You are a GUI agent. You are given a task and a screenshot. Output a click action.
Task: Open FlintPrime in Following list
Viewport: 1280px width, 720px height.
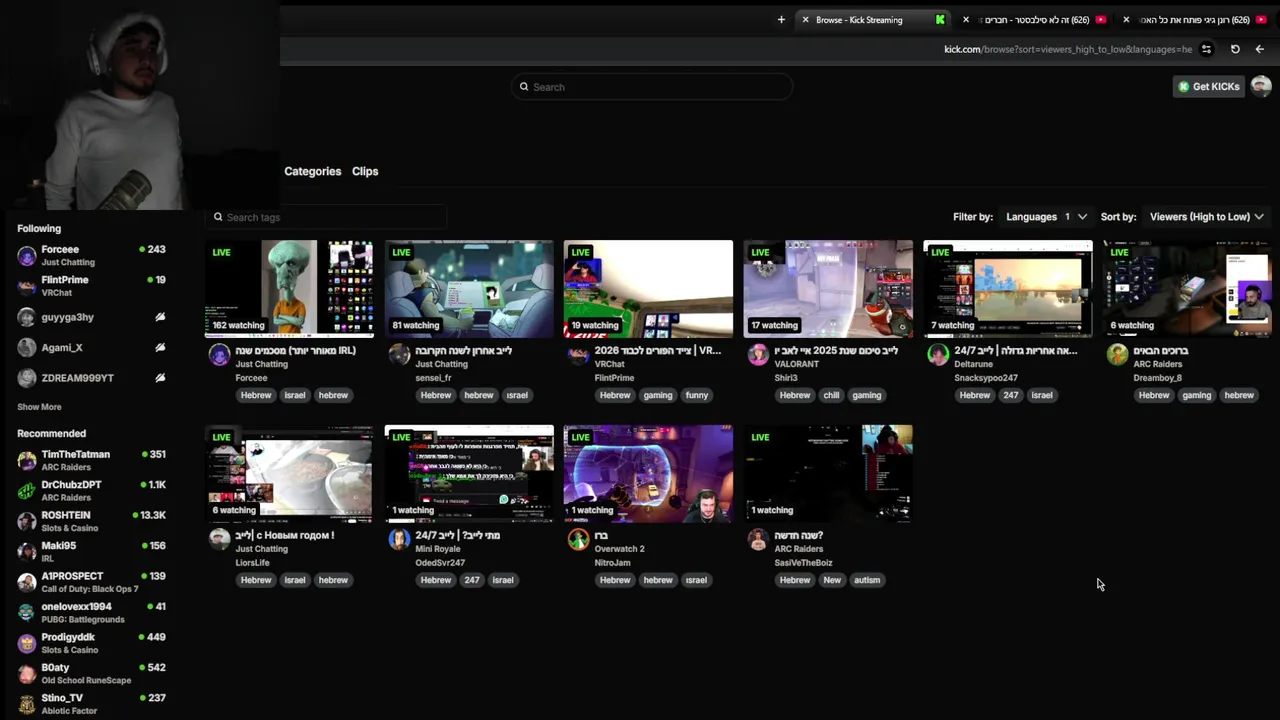[x=90, y=286]
